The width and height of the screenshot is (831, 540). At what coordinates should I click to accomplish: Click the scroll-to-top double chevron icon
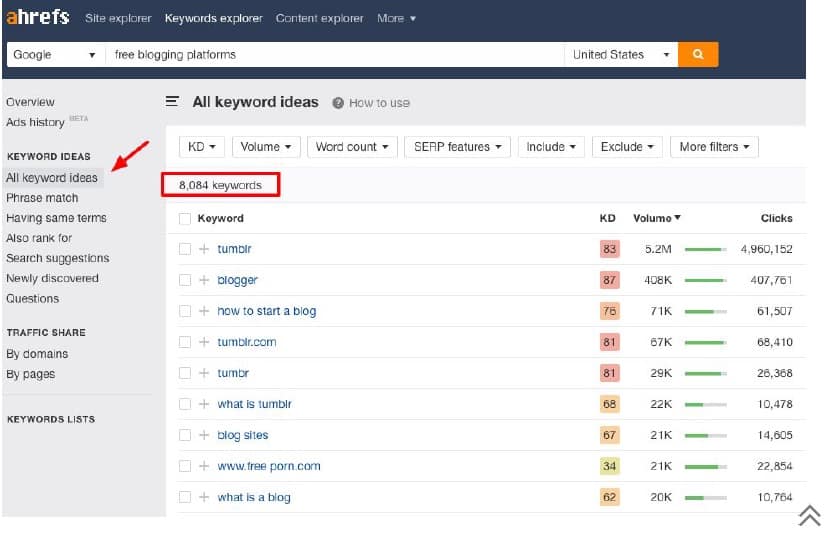point(809,515)
